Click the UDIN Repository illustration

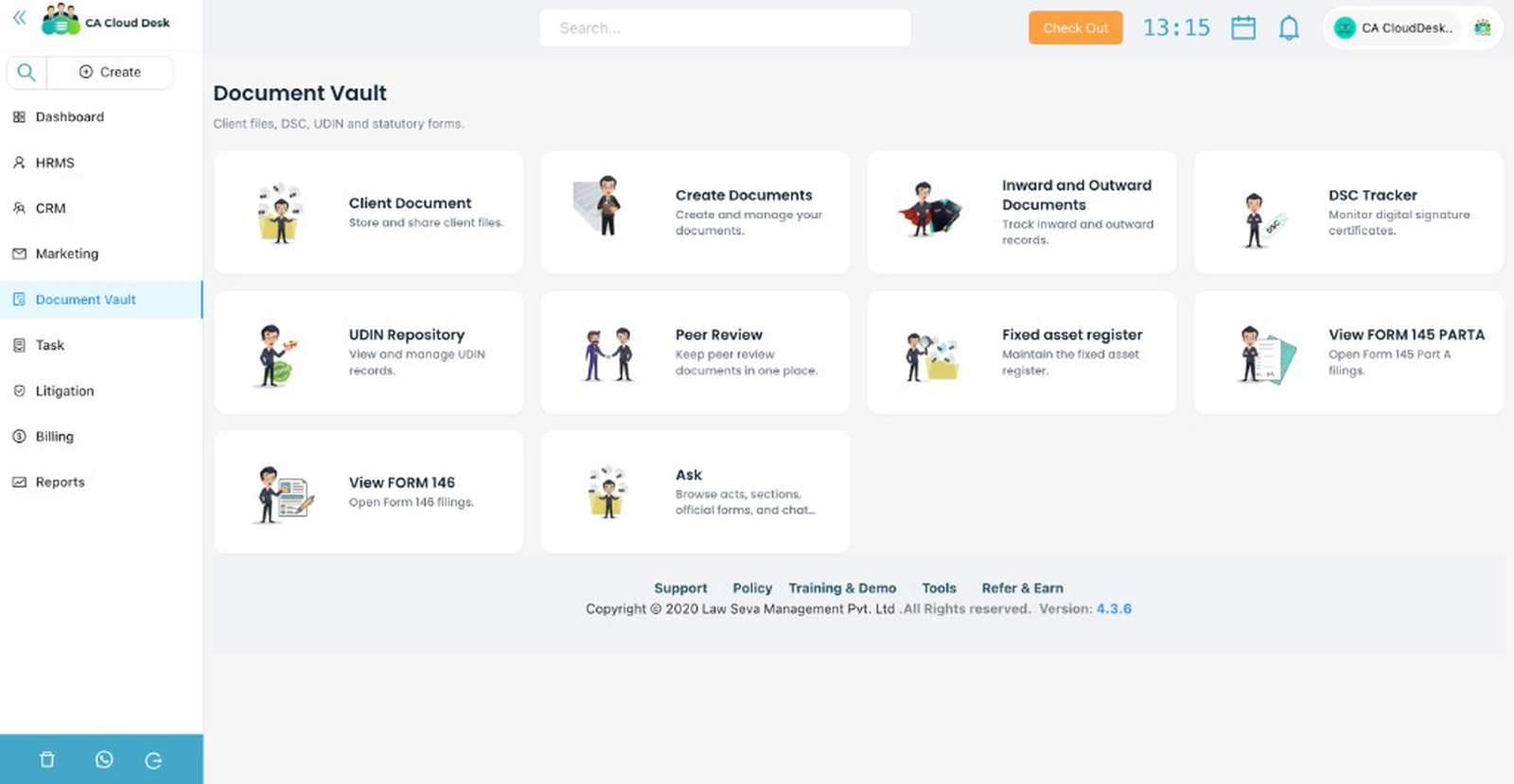point(276,356)
